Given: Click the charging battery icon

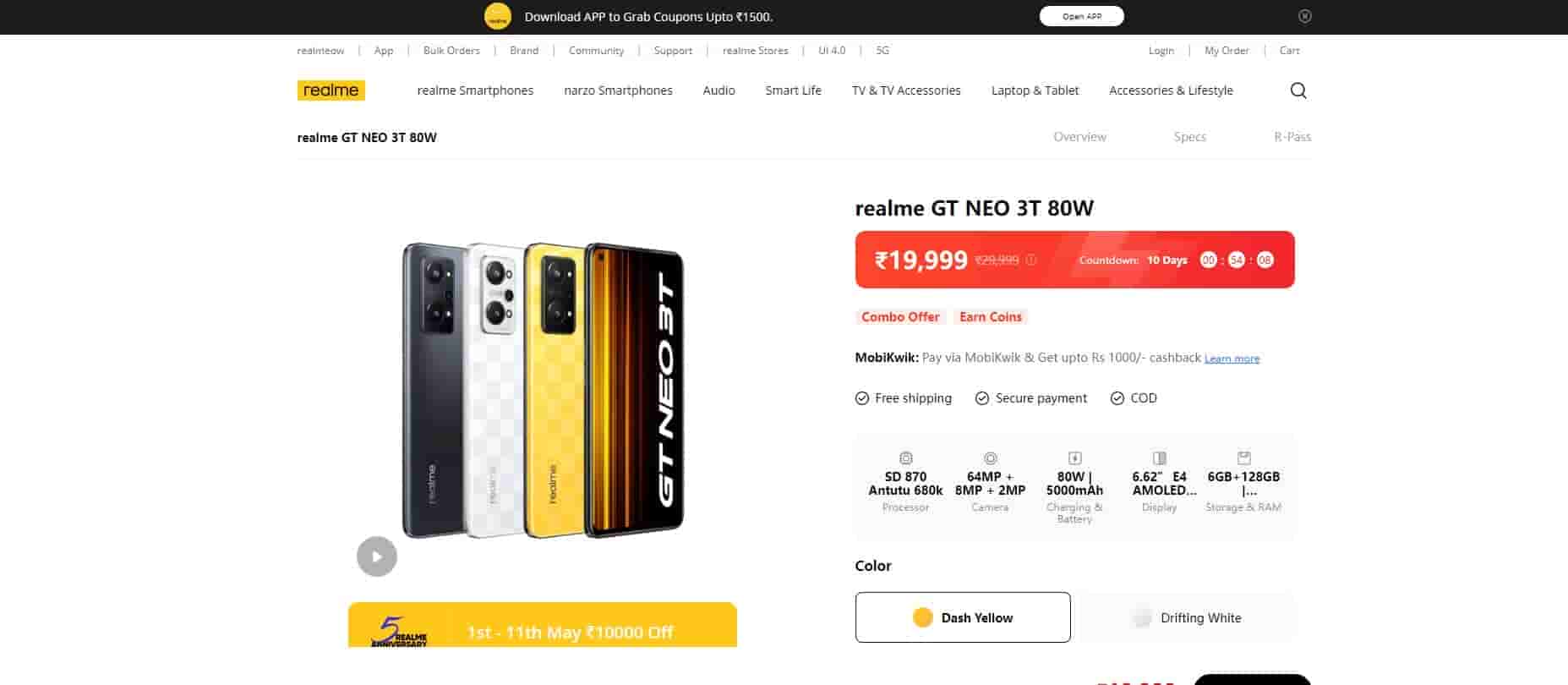Looking at the screenshot, I should tap(1074, 458).
